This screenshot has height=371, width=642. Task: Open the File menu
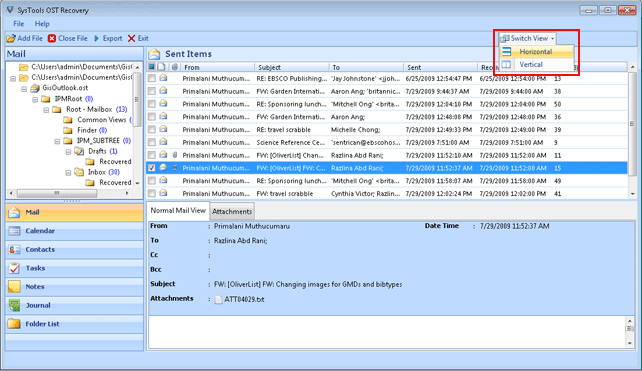click(x=18, y=24)
